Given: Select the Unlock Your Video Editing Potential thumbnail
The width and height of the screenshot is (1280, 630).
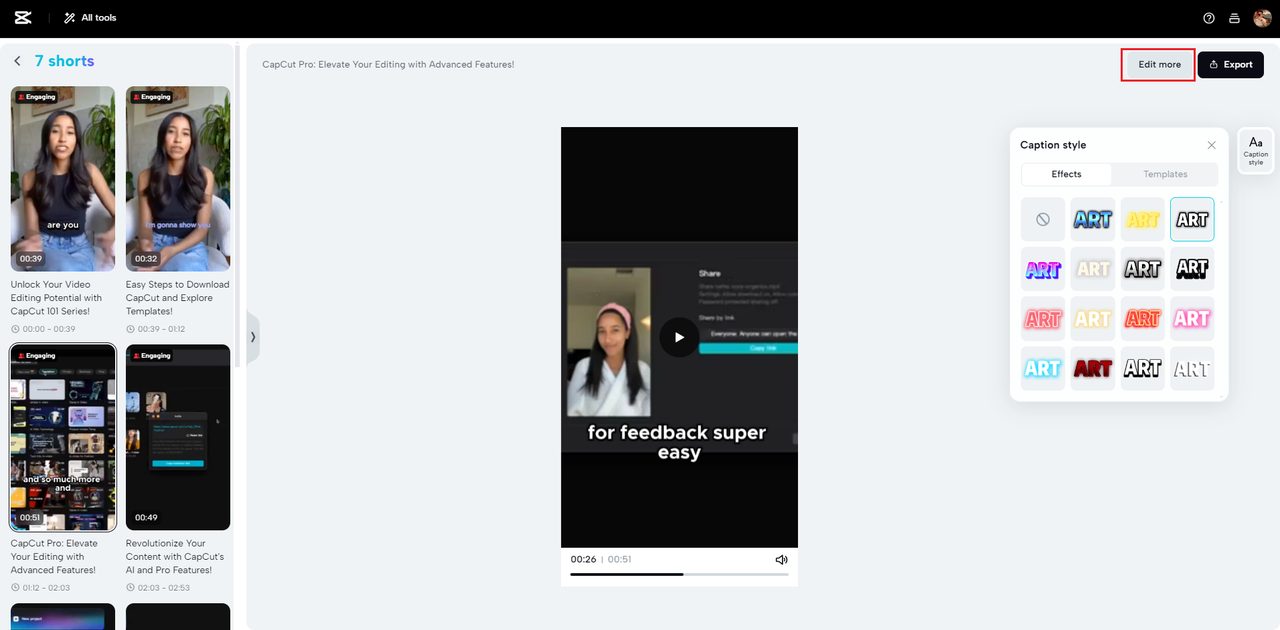Looking at the screenshot, I should (63, 179).
